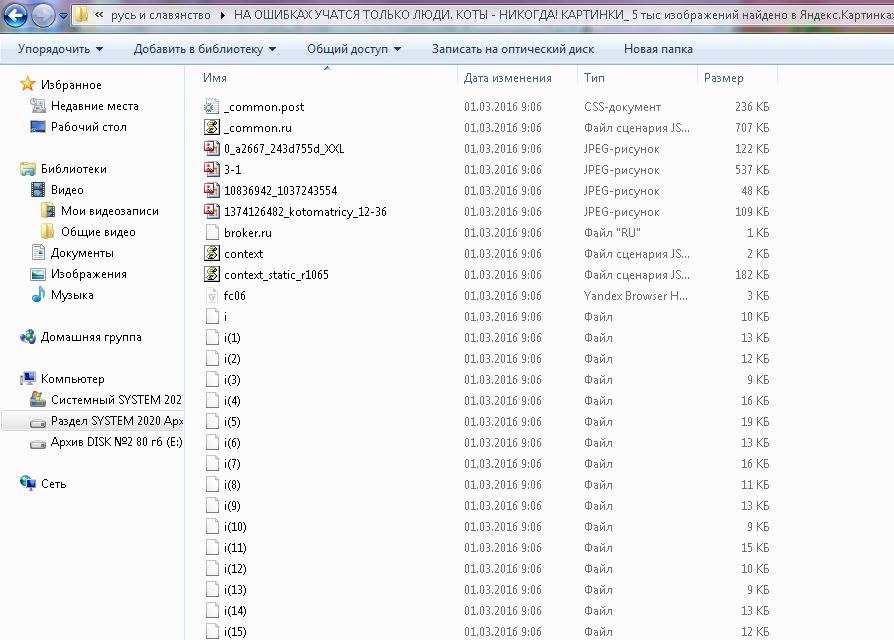Select the file 'i(14)'
The height and width of the screenshot is (640, 894).
pos(235,610)
